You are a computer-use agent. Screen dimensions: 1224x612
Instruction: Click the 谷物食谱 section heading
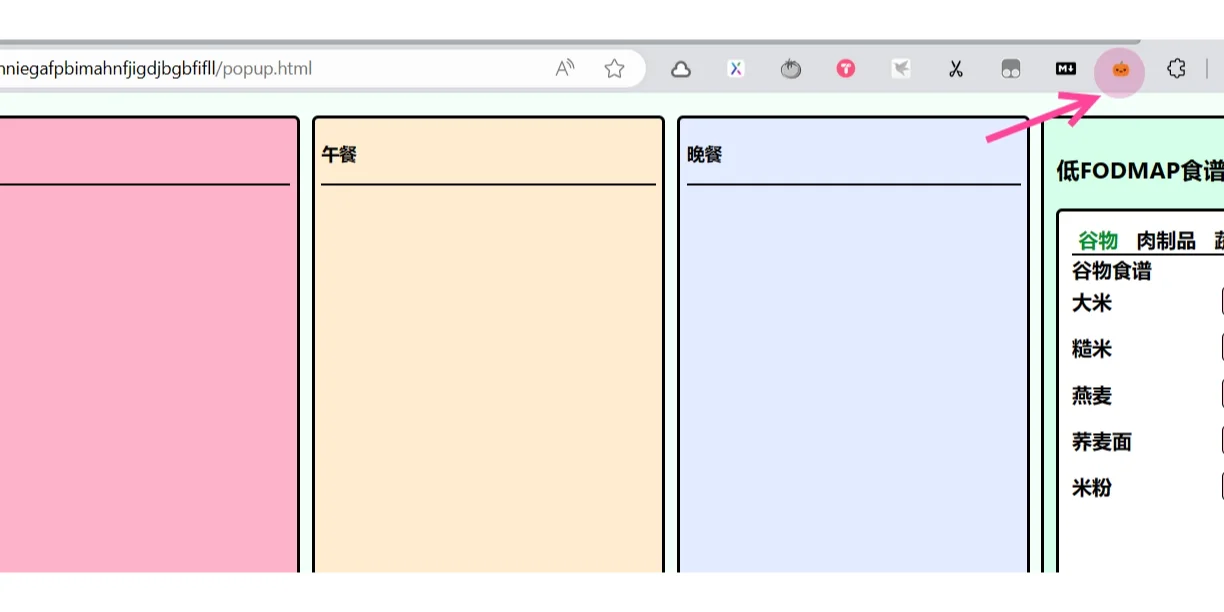tap(1112, 271)
